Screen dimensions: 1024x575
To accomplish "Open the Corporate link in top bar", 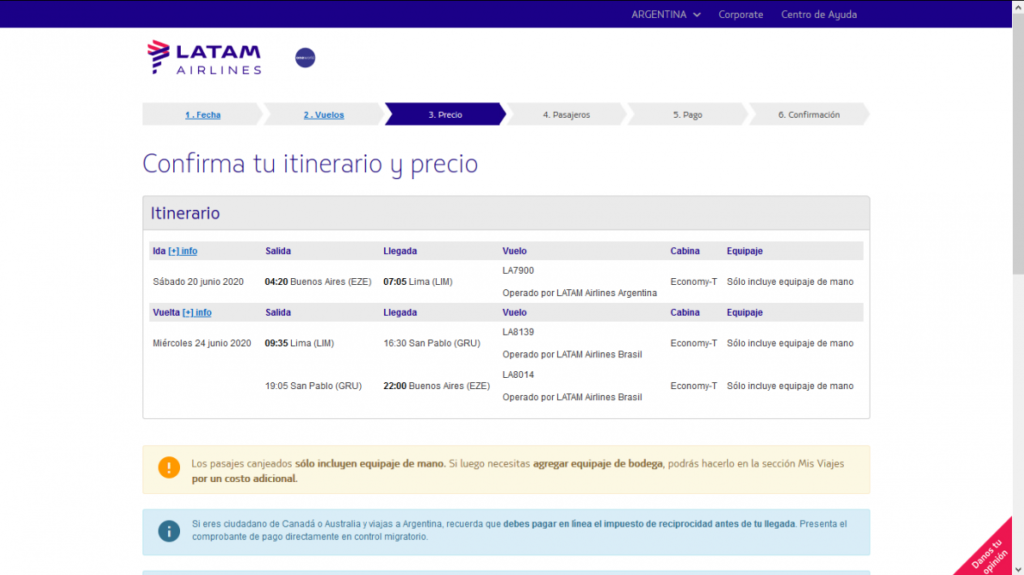I will coord(741,14).
